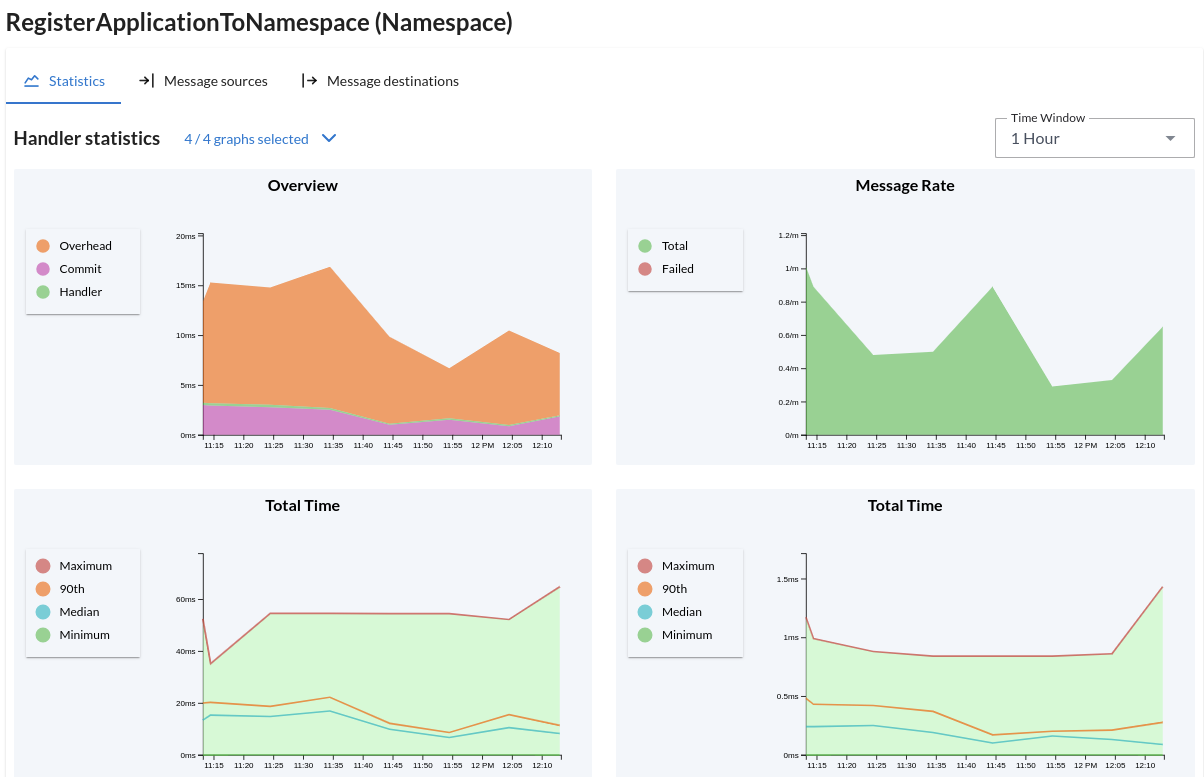
Task: Click the Message sources arrow icon
Action: coord(146,81)
